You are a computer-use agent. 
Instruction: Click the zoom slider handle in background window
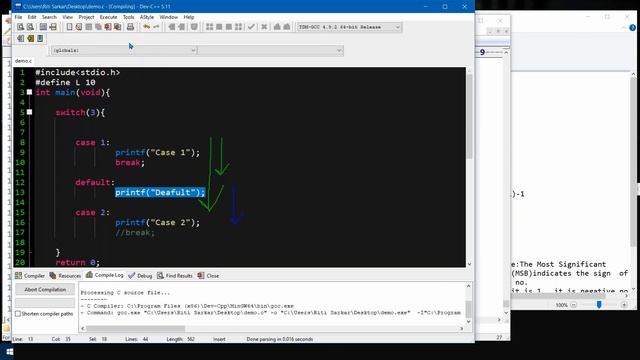click(x=599, y=304)
